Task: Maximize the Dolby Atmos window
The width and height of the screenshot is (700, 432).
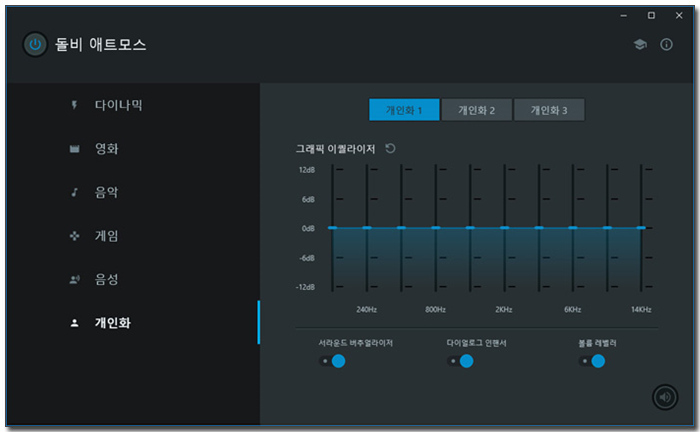Action: tap(651, 16)
